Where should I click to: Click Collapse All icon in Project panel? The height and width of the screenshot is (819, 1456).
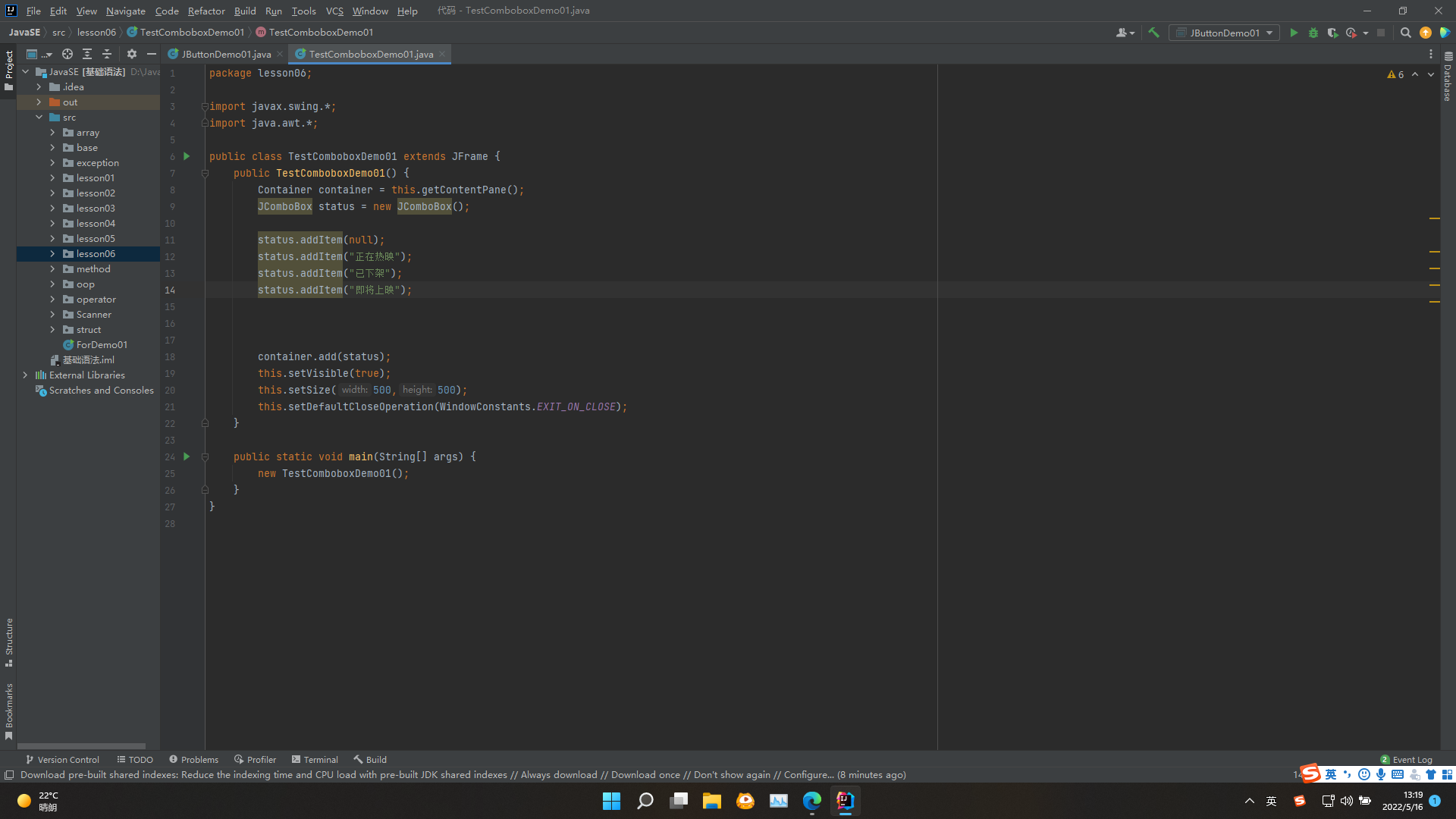point(107,54)
